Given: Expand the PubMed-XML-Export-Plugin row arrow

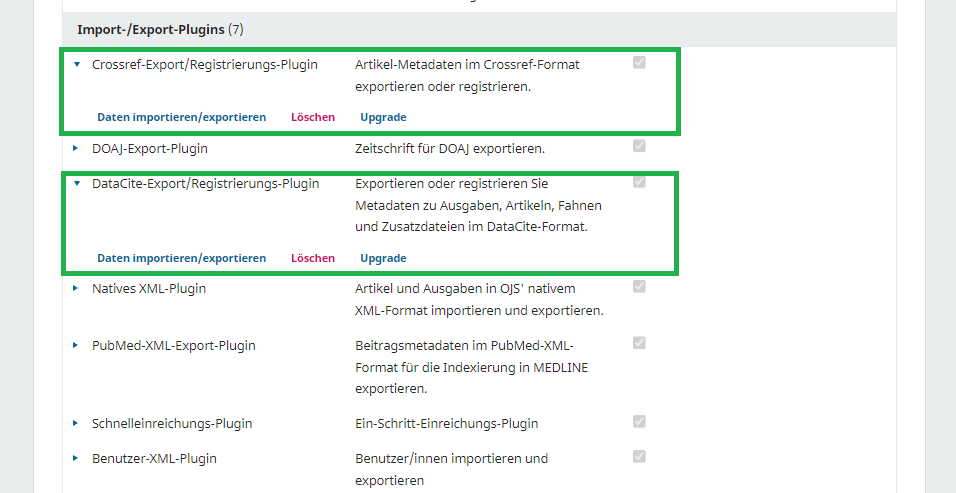Looking at the screenshot, I should (76, 345).
